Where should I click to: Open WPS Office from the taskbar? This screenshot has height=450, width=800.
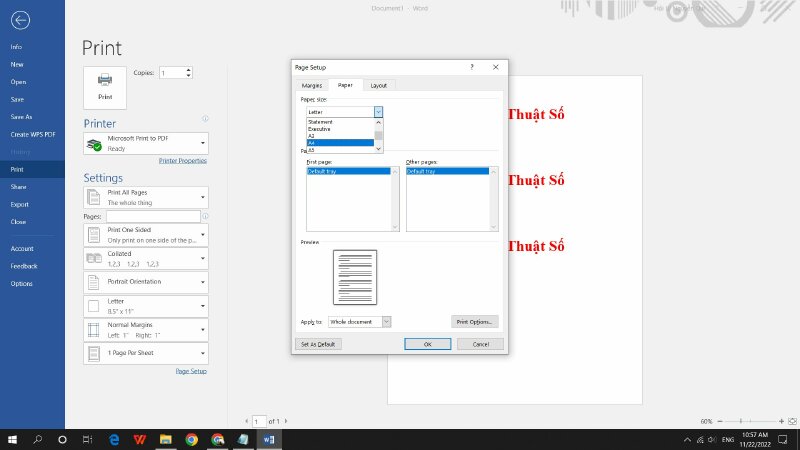pyautogui.click(x=139, y=439)
